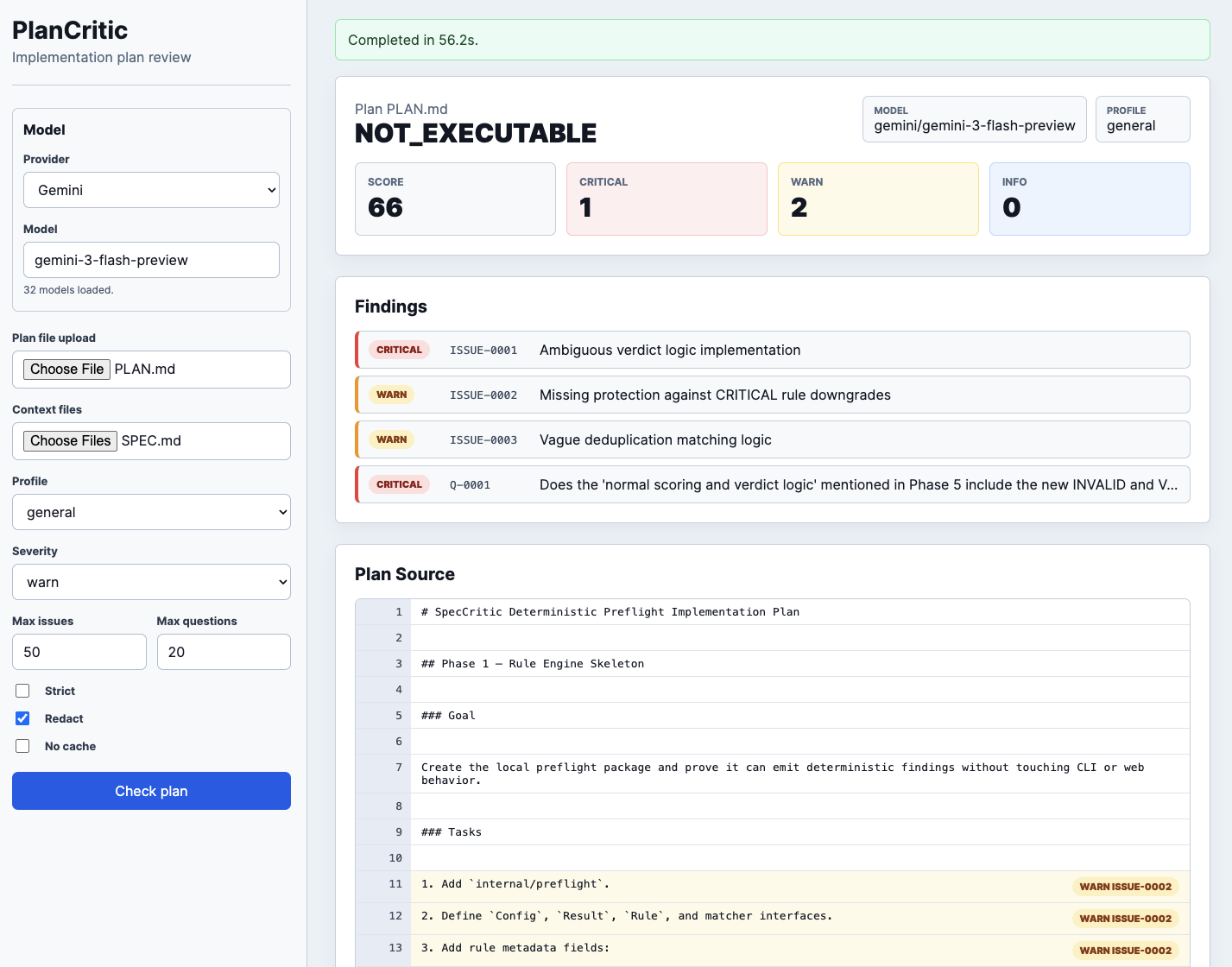
Task: Click the WARN ISSUE-0002 badge on line 12
Action: (x=1126, y=919)
